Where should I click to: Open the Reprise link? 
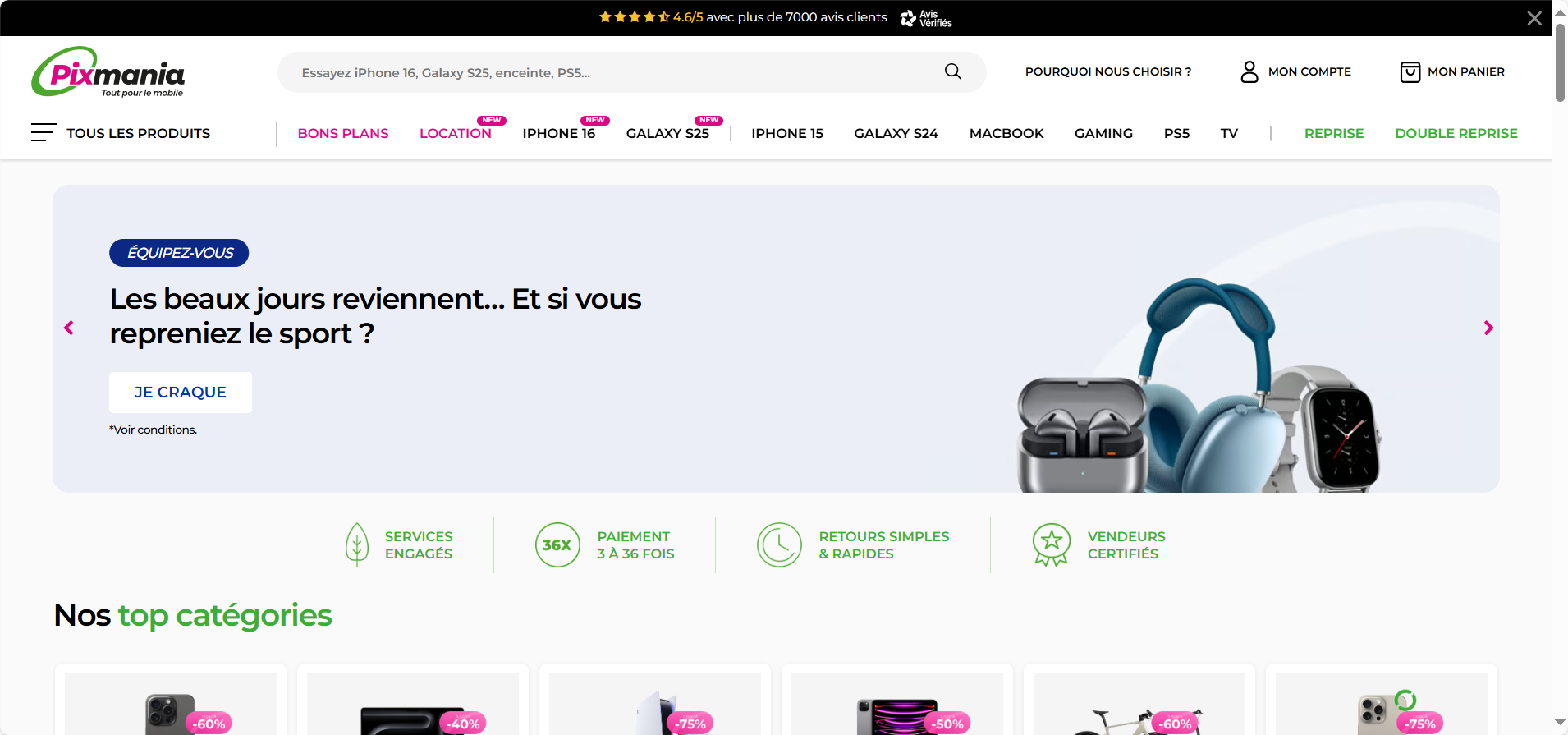tap(1334, 133)
